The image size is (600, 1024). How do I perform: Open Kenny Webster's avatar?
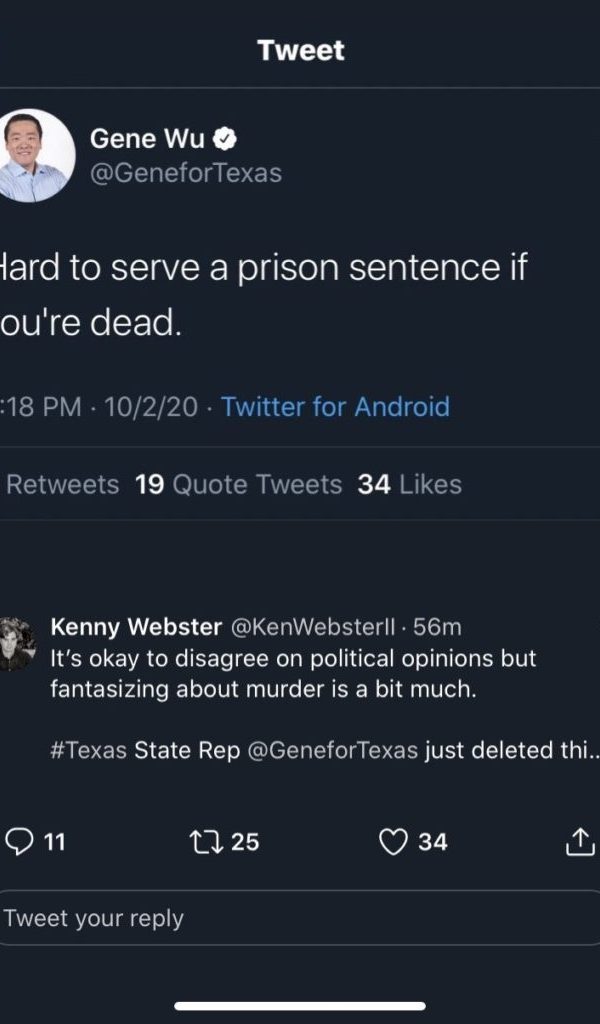(x=15, y=644)
